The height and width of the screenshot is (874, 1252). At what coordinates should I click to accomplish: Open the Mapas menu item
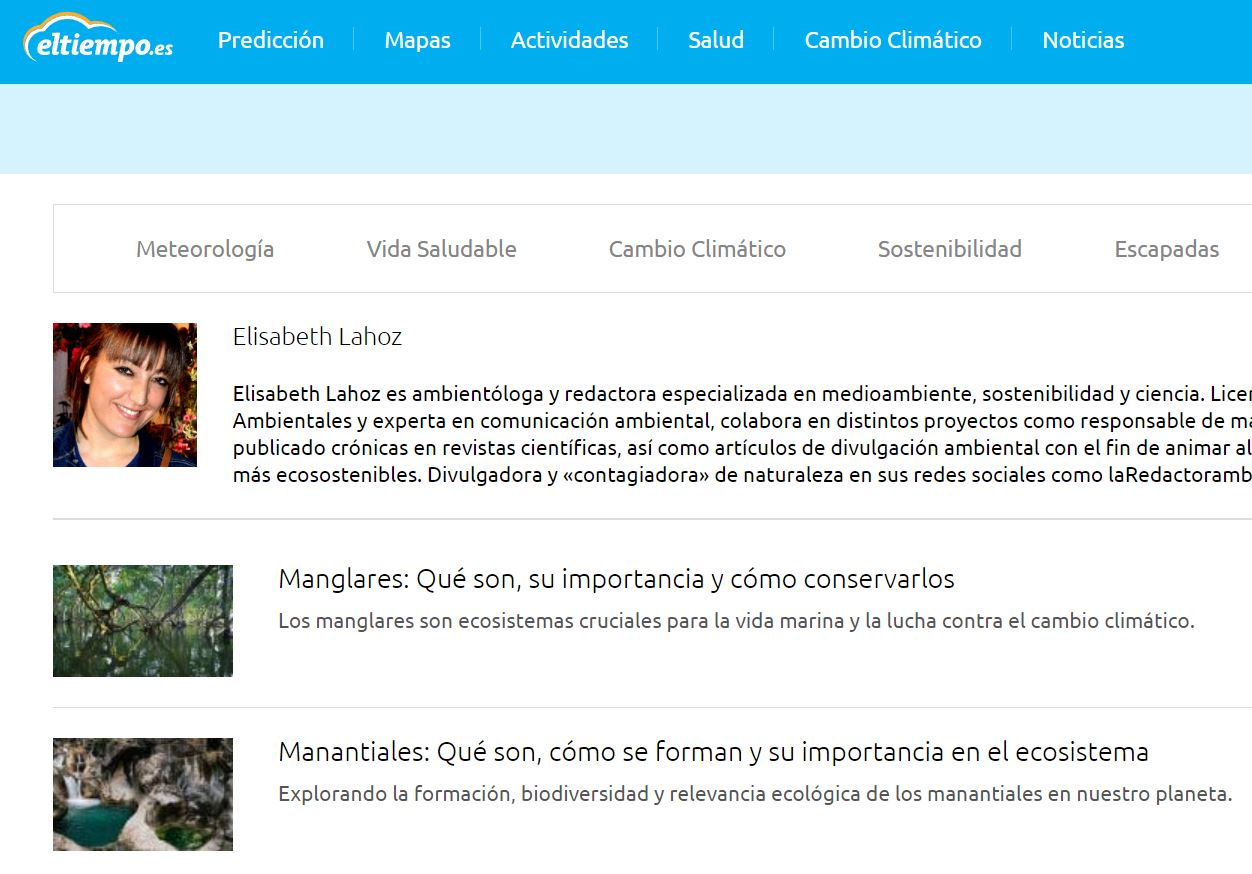(x=417, y=40)
